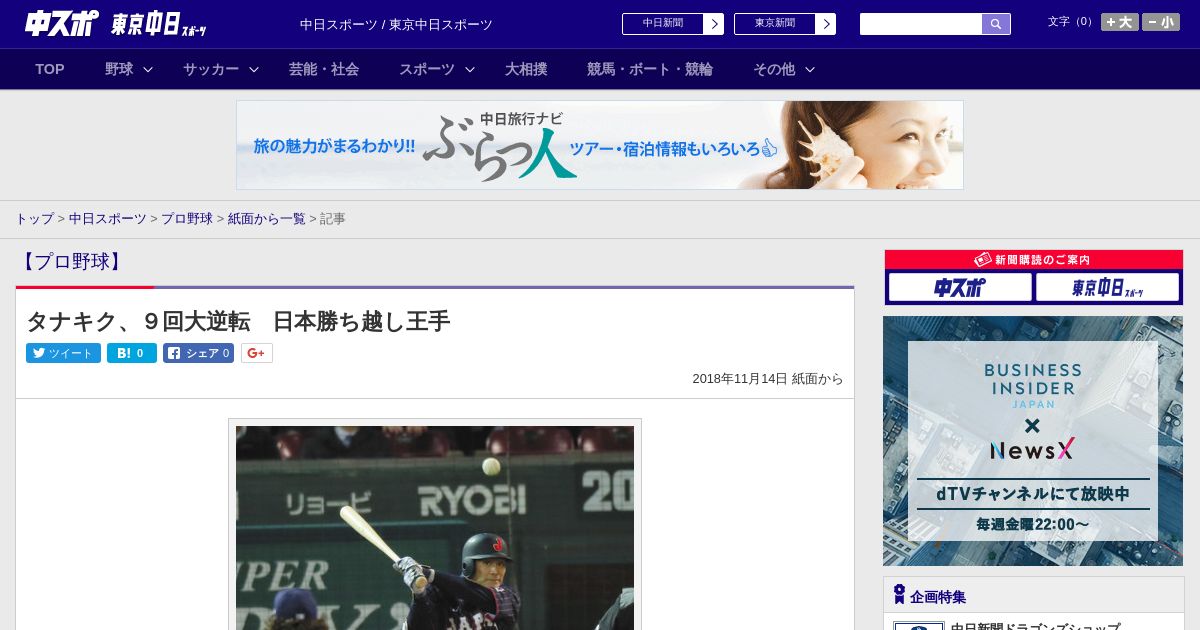Screen dimensions: 1200x630
Task: Share article with Twitter ツイート button
Action: coord(63,353)
